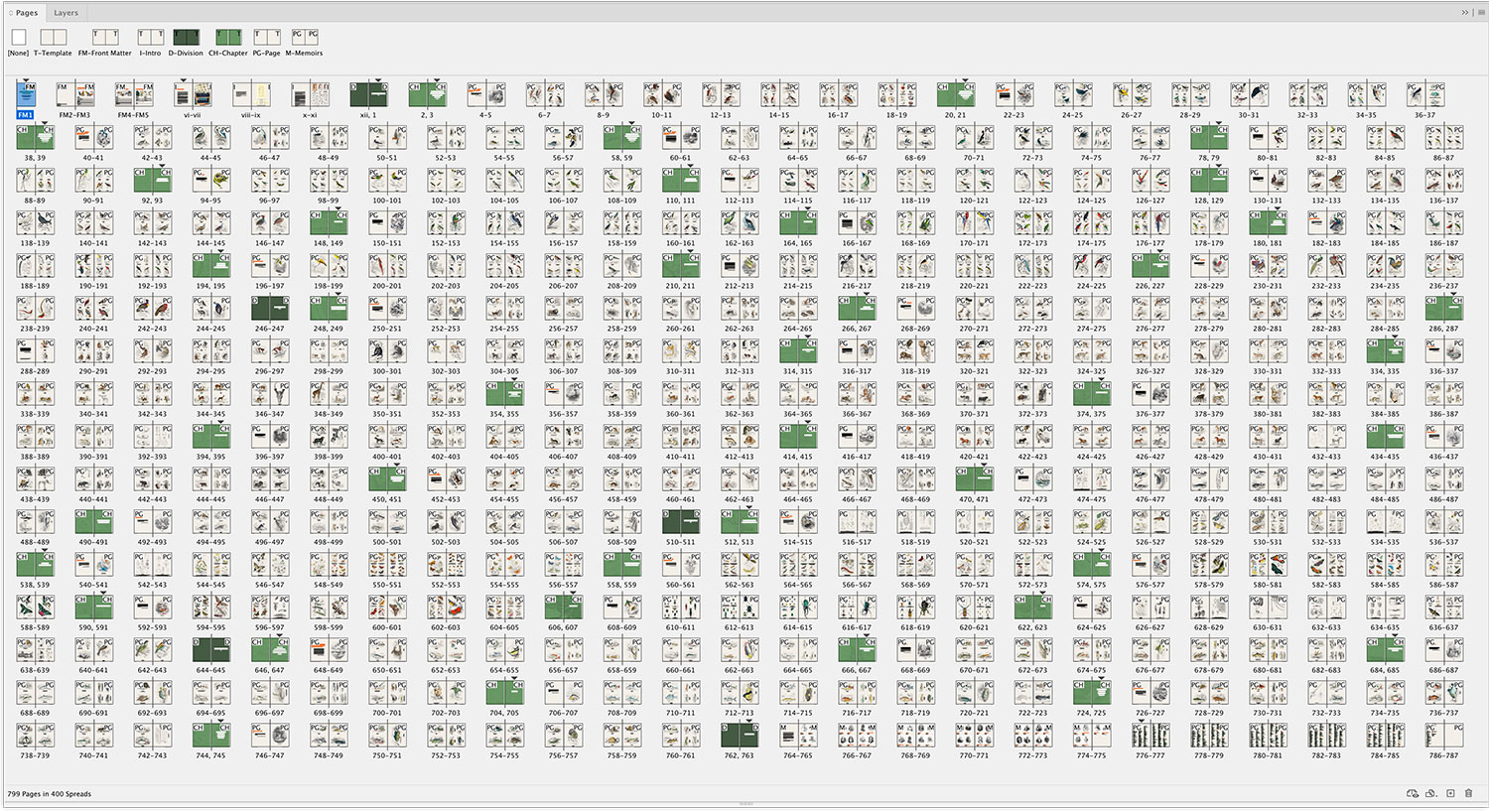1489x812 pixels.
Task: Select the 286, 287 chapter spread thumbnail
Action: (1443, 309)
